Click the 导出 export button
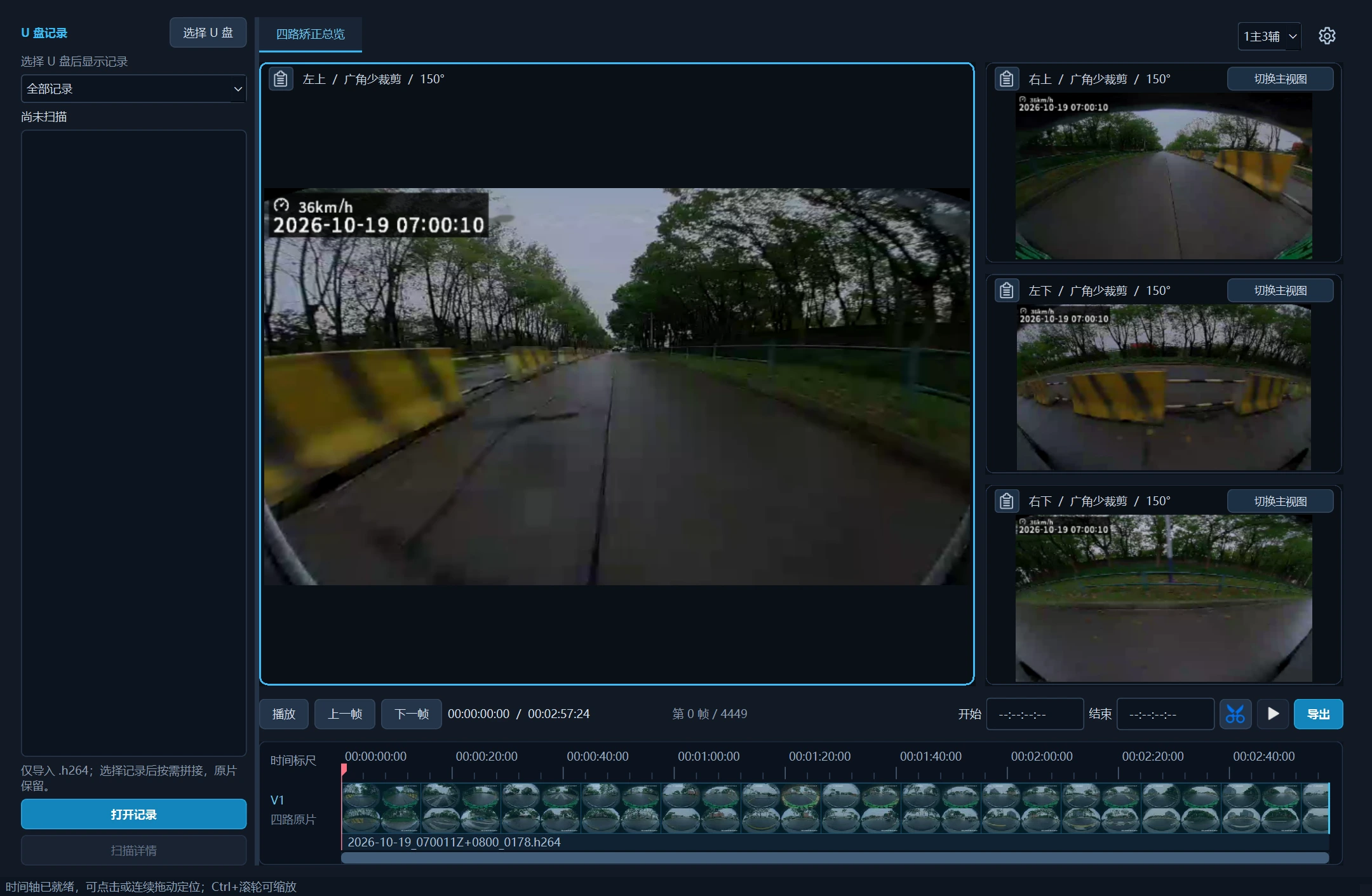This screenshot has width=1372, height=896. (1319, 714)
